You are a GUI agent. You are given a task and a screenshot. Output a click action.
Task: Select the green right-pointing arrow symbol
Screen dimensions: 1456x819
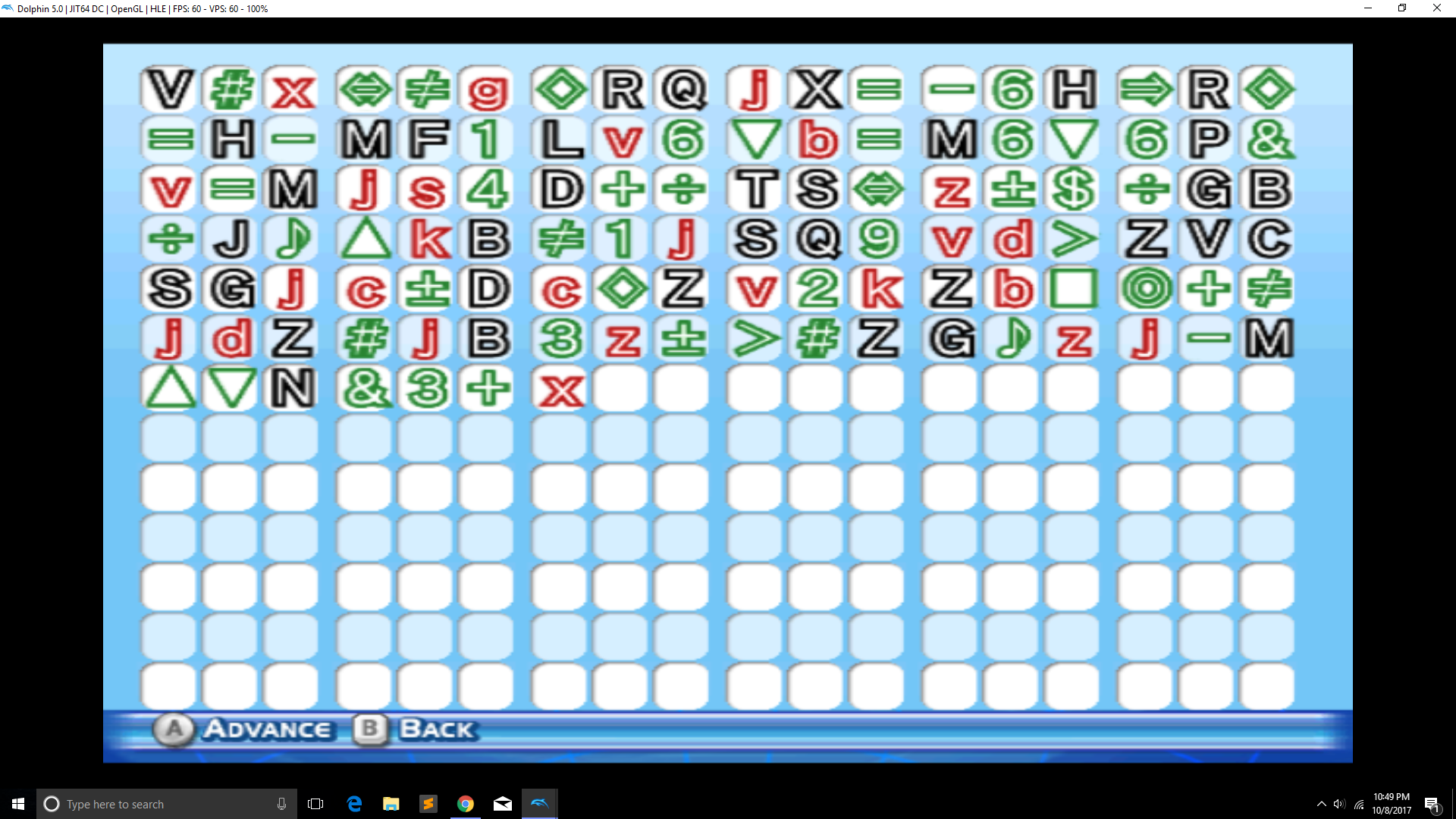[1146, 89]
